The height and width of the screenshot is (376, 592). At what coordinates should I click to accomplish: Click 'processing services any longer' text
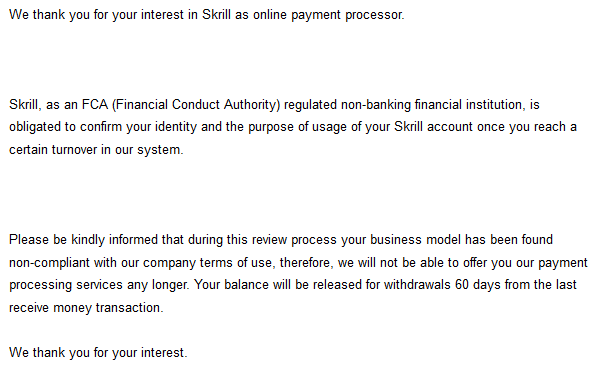(x=99, y=285)
